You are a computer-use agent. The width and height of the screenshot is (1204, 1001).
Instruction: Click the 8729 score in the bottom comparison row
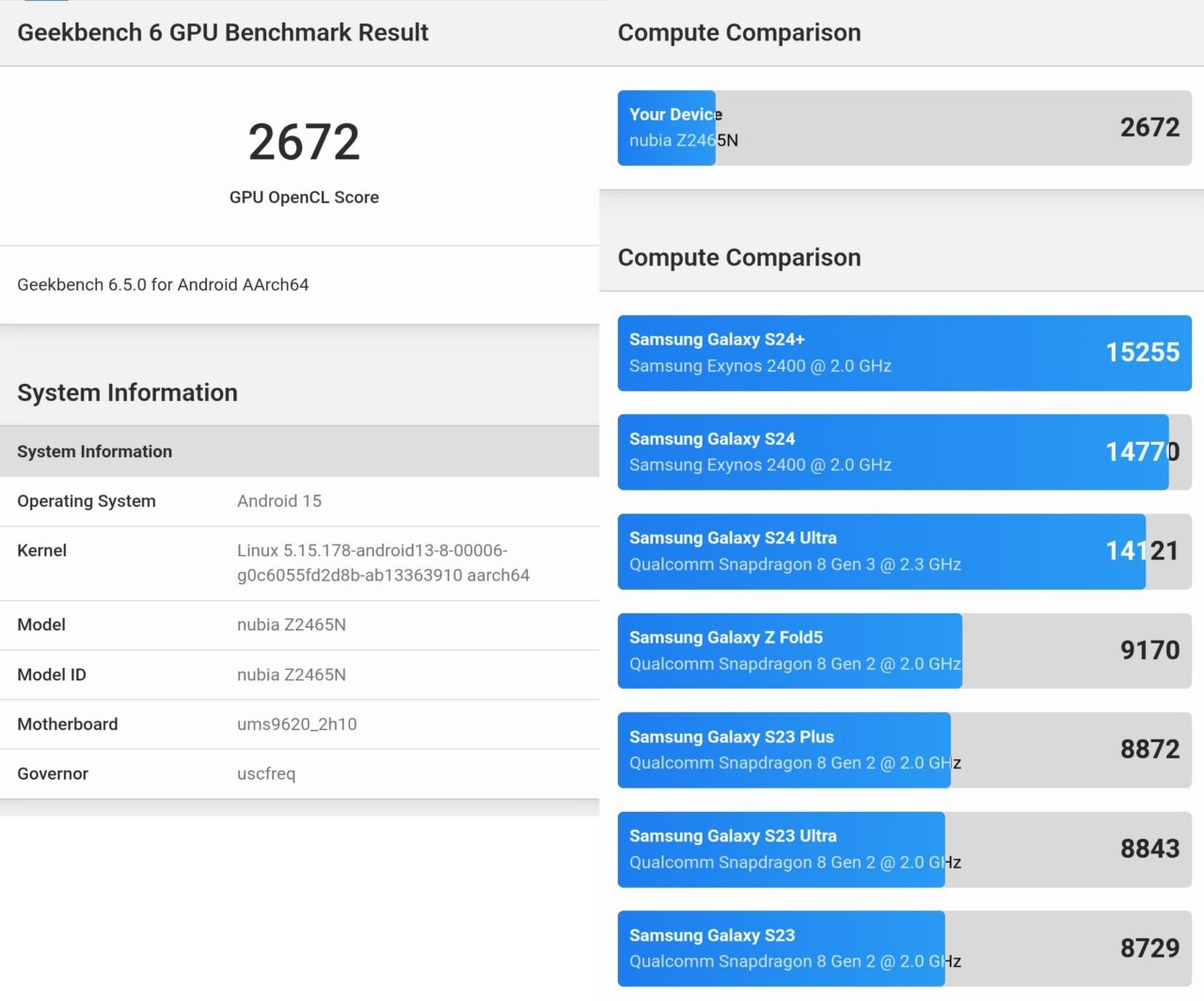click(x=1149, y=948)
